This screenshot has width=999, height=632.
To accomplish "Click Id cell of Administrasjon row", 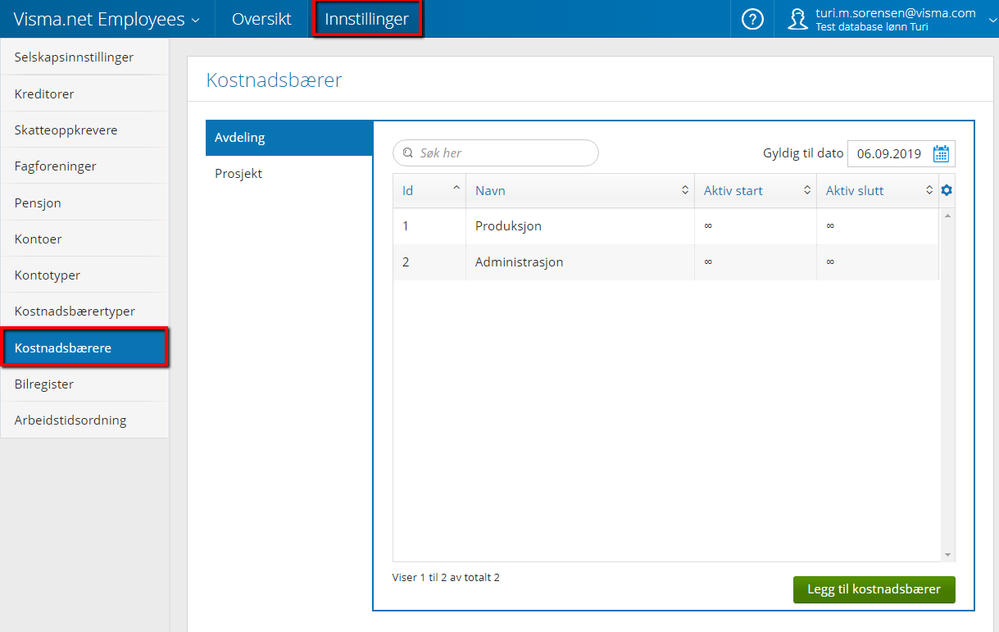I will (x=429, y=262).
